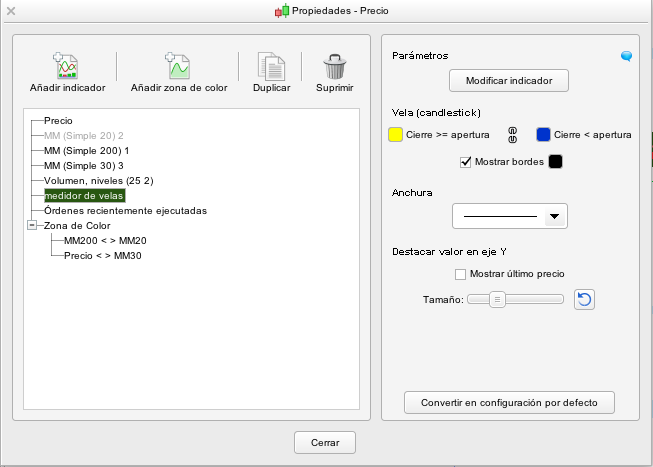Click the Añadir indicador icon
The width and height of the screenshot is (653, 467).
click(x=66, y=66)
